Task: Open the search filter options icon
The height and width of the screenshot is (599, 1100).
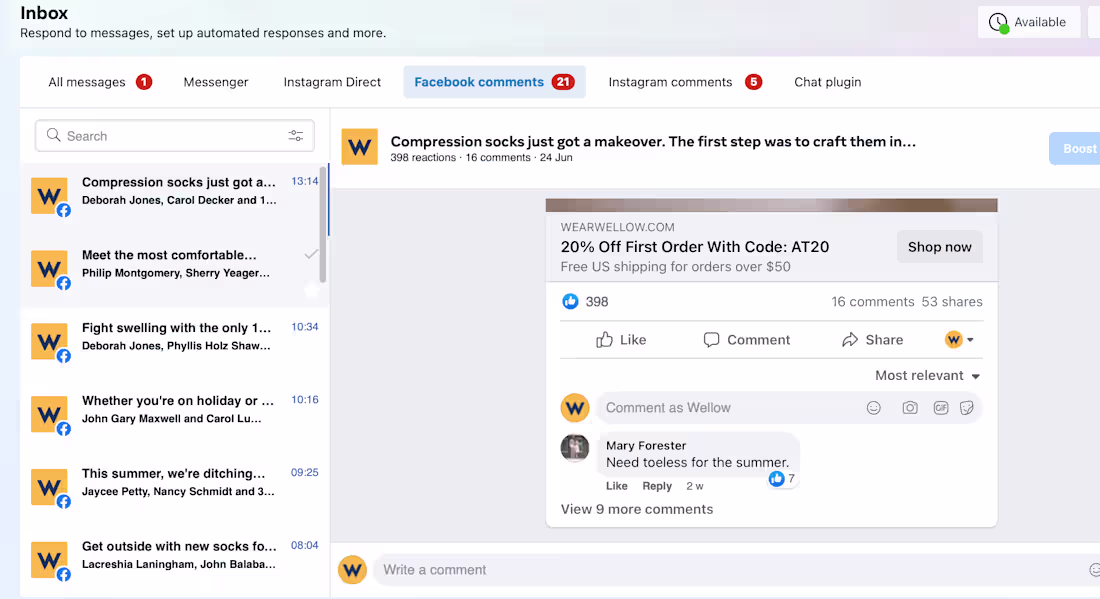Action: 295,135
